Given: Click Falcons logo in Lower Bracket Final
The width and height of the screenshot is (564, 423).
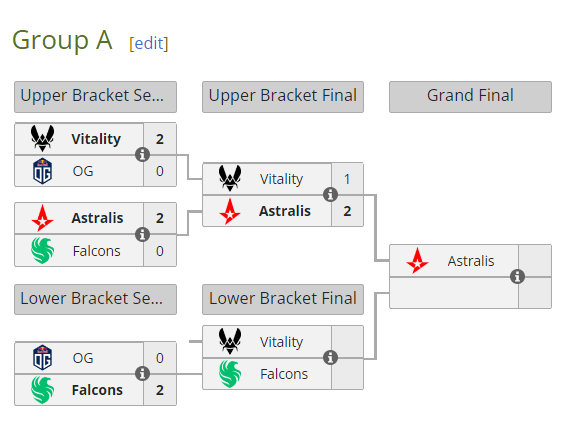Looking at the screenshot, I should click(x=230, y=374).
